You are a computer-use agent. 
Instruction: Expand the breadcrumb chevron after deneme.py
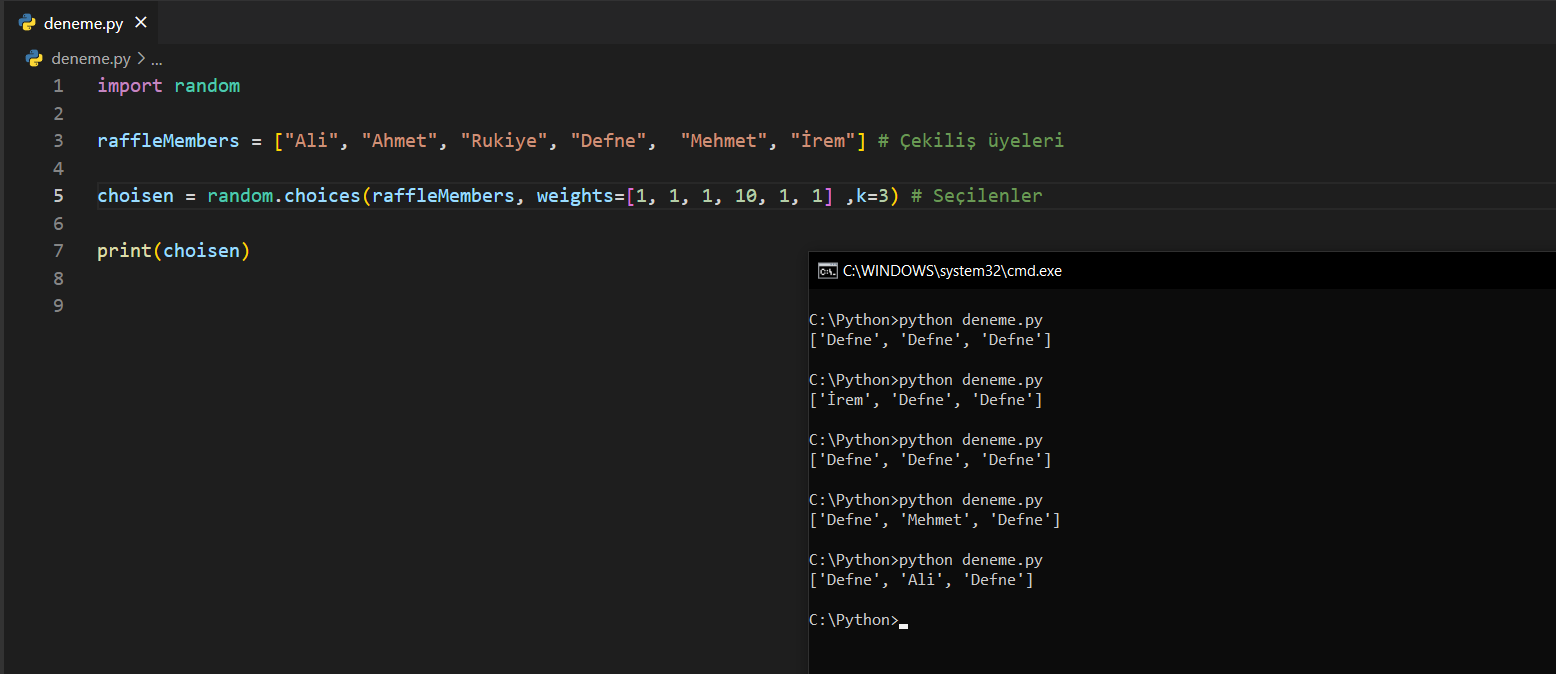pyautogui.click(x=141, y=59)
